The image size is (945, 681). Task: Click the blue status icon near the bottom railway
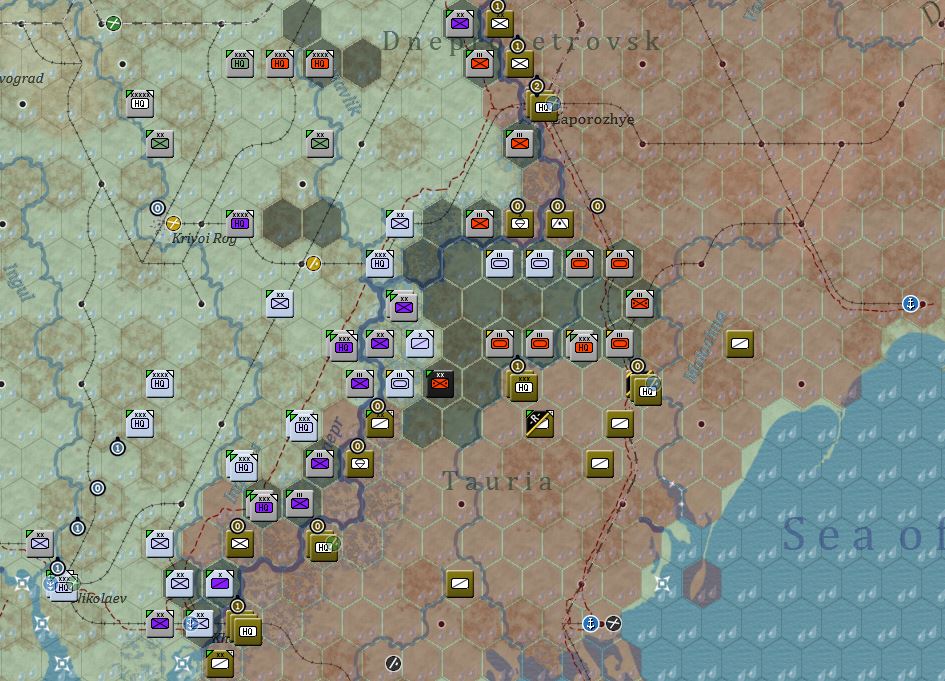pyautogui.click(x=590, y=625)
